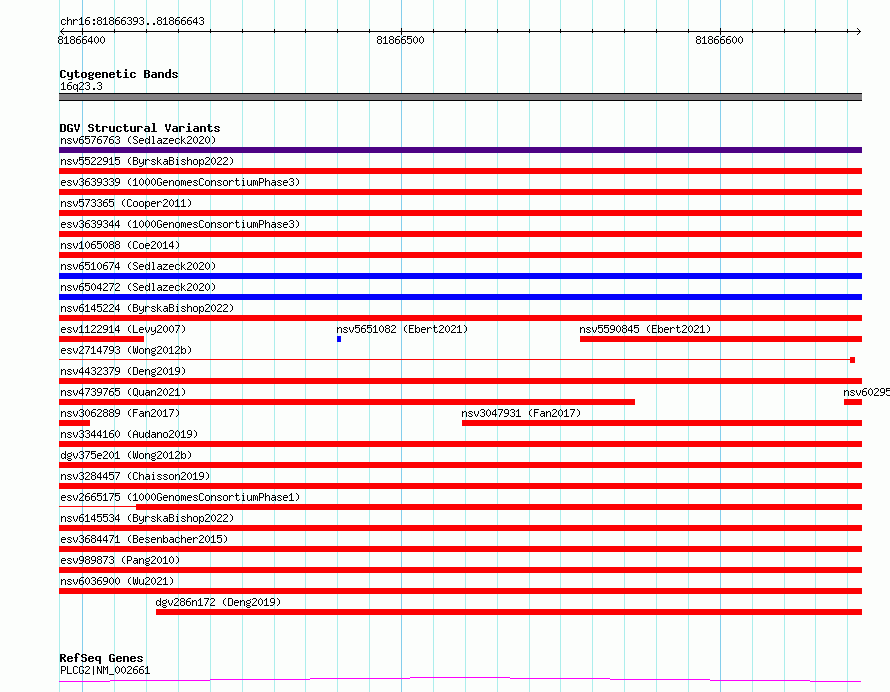Viewport: 890px width, 692px height.
Task: Click the red nsv5590845 variant bar
Action: point(721,339)
